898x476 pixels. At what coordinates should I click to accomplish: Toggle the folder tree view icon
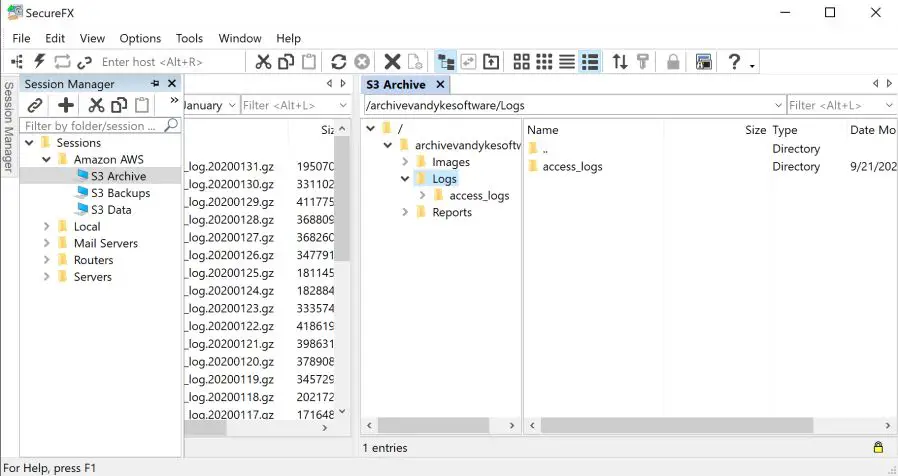[x=446, y=61]
